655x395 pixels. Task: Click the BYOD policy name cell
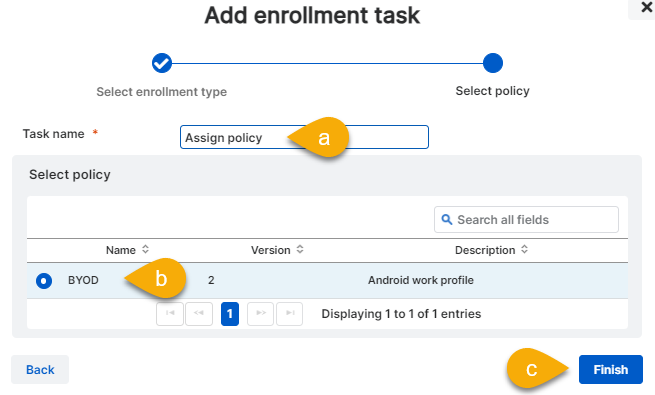tap(83, 280)
